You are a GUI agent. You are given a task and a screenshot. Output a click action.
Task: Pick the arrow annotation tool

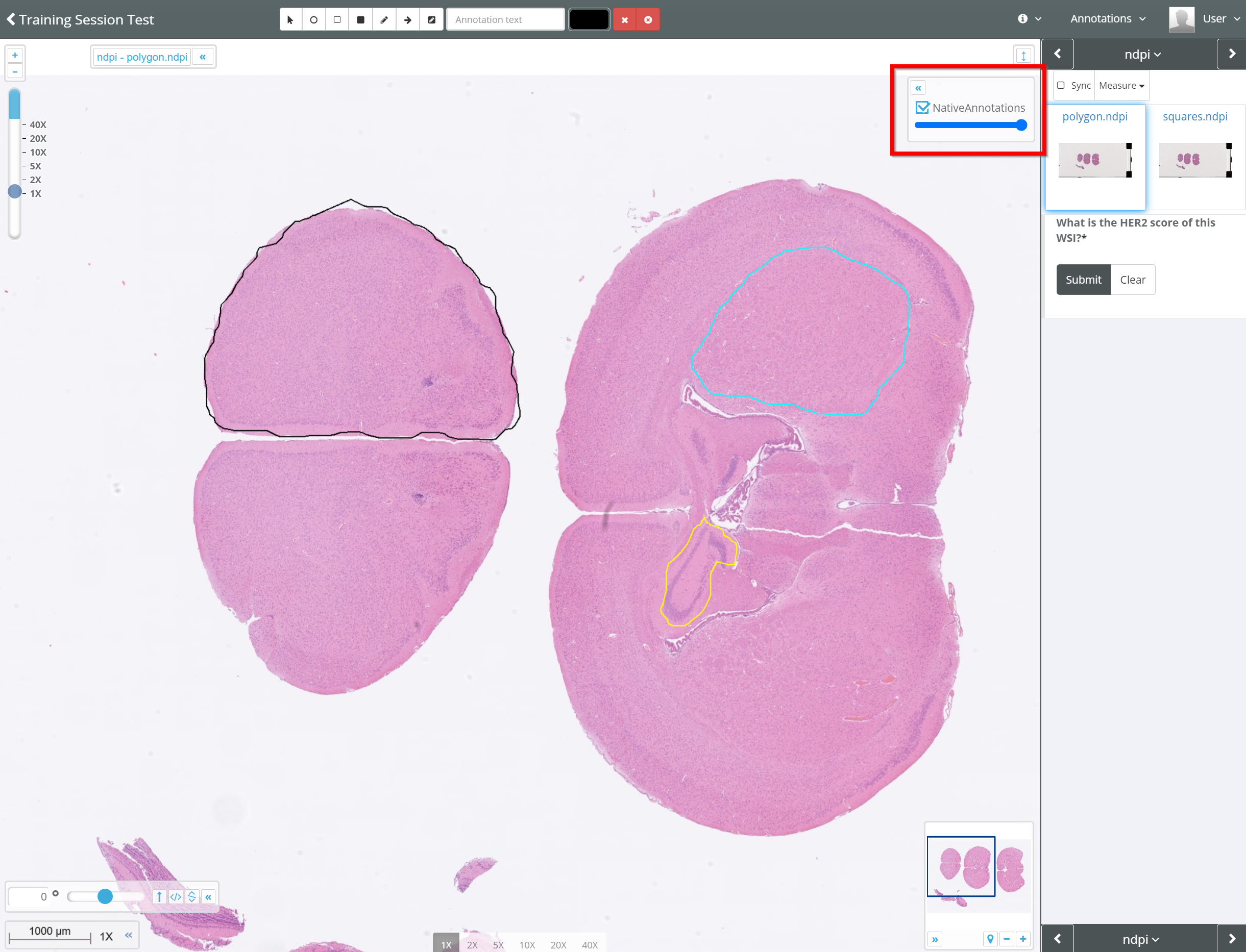point(407,20)
